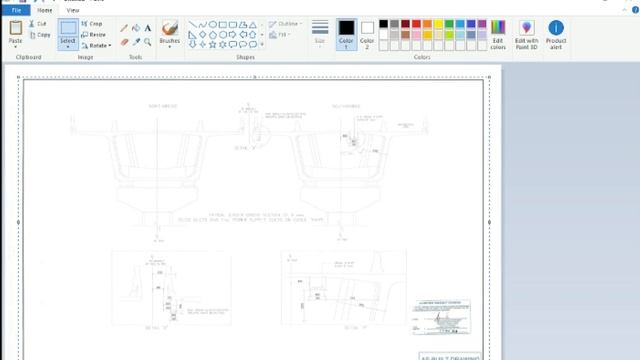The width and height of the screenshot is (640, 360).
Task: Choose the Right triangle shape
Action: 193,35
